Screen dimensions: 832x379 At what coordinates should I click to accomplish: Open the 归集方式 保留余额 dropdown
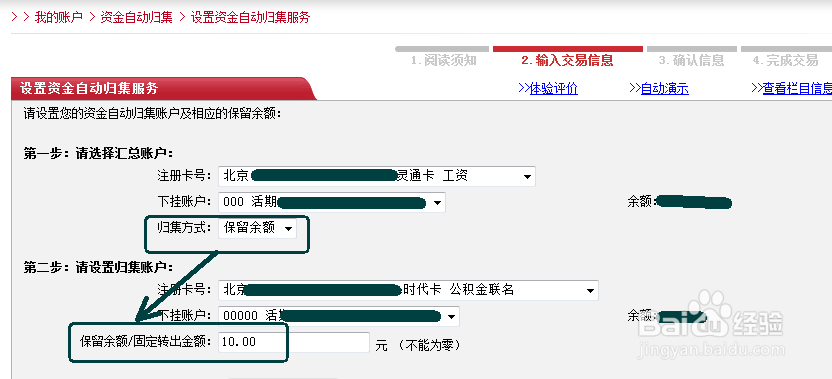coord(257,228)
